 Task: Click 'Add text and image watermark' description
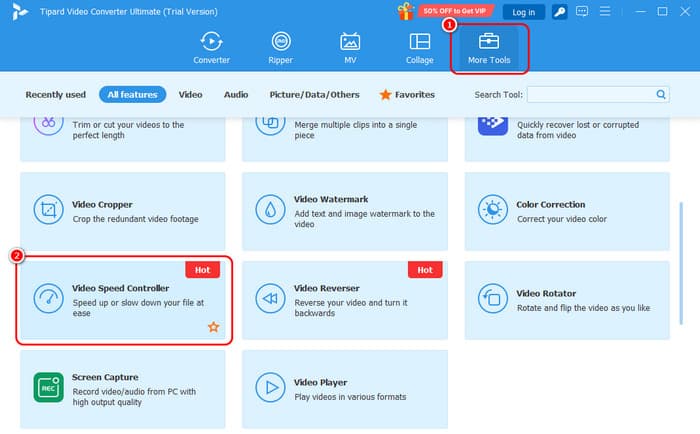[x=364, y=219]
